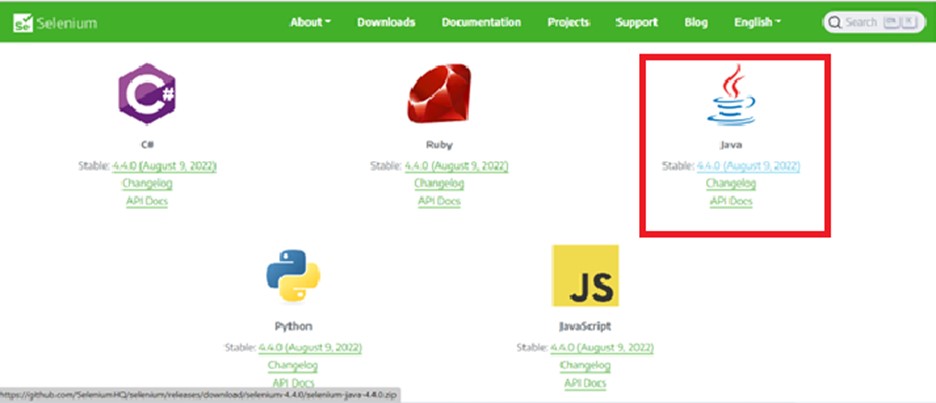Viewport: 936px width, 403px height.
Task: Open the C# API Docs link
Action: (147, 201)
